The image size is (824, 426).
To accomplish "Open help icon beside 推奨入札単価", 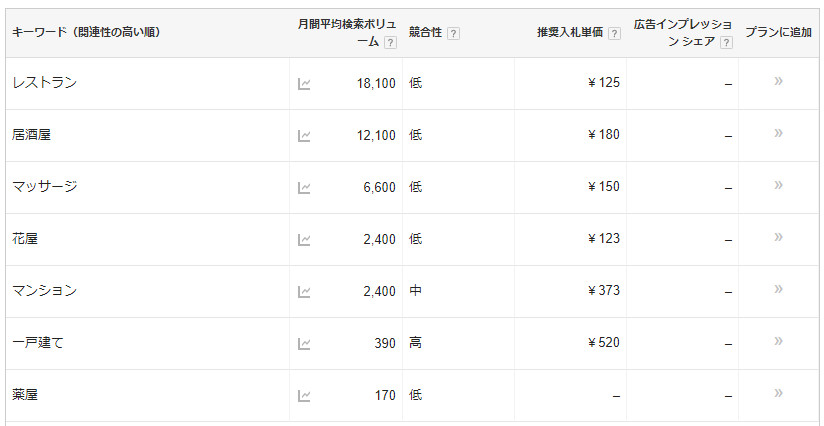I will coord(614,33).
